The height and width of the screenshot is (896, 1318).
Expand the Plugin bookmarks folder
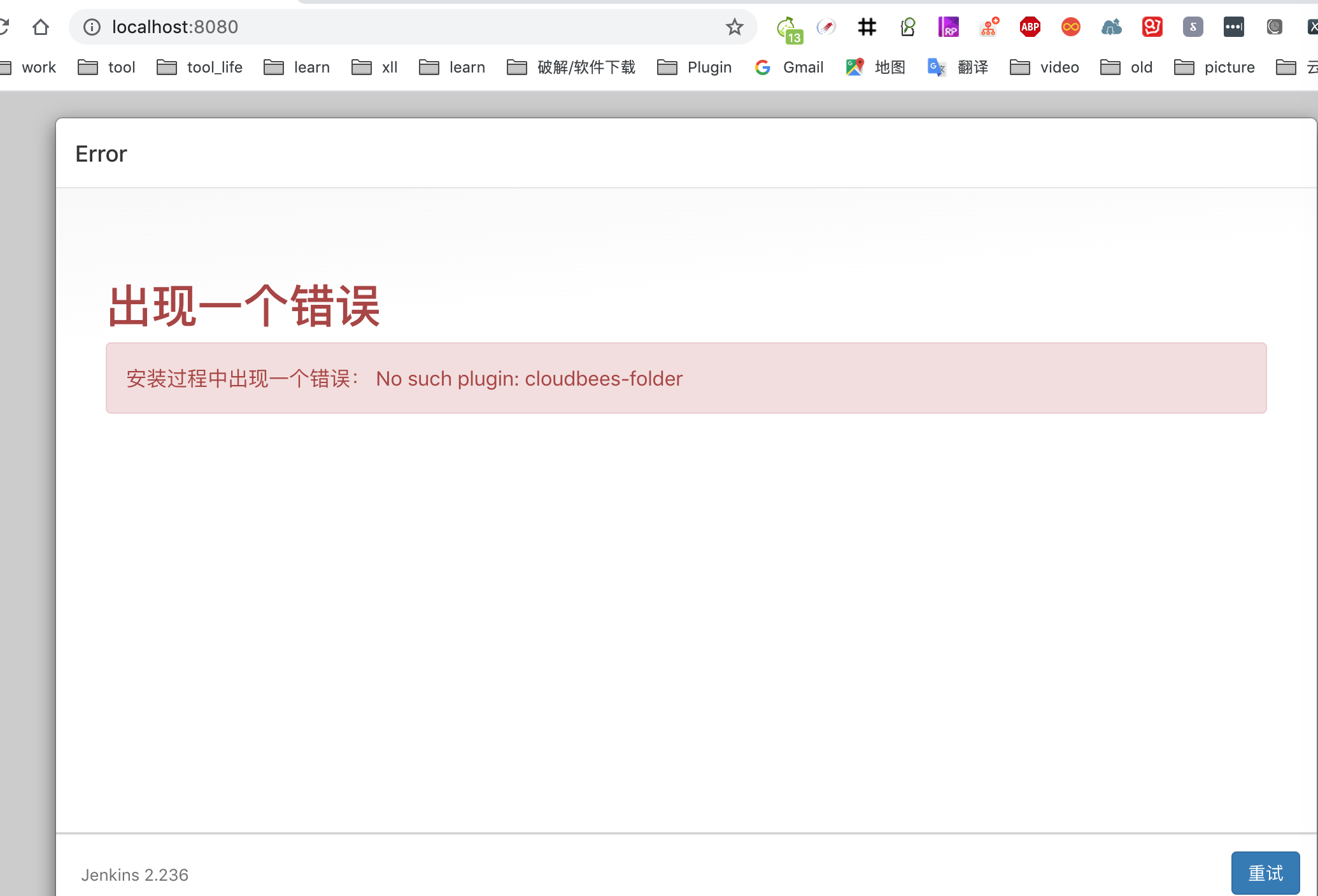695,67
